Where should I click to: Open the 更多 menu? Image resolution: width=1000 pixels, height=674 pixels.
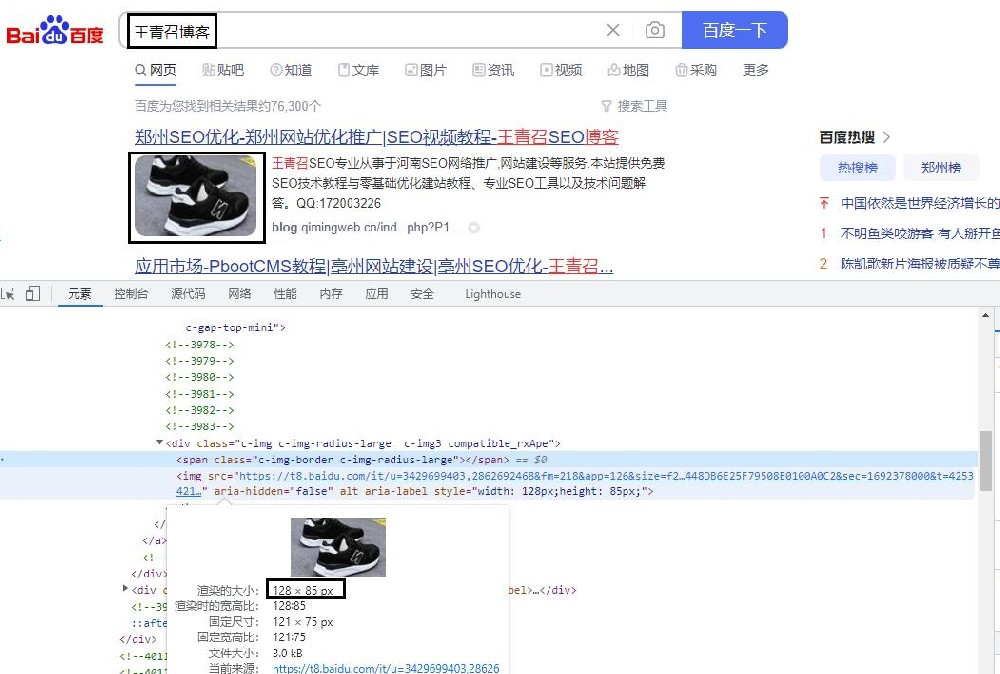(756, 70)
